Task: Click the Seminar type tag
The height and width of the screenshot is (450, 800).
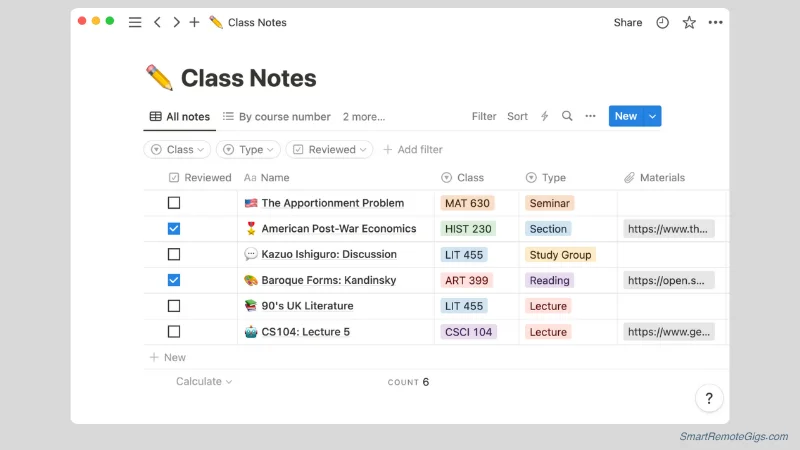Action: [x=549, y=203]
